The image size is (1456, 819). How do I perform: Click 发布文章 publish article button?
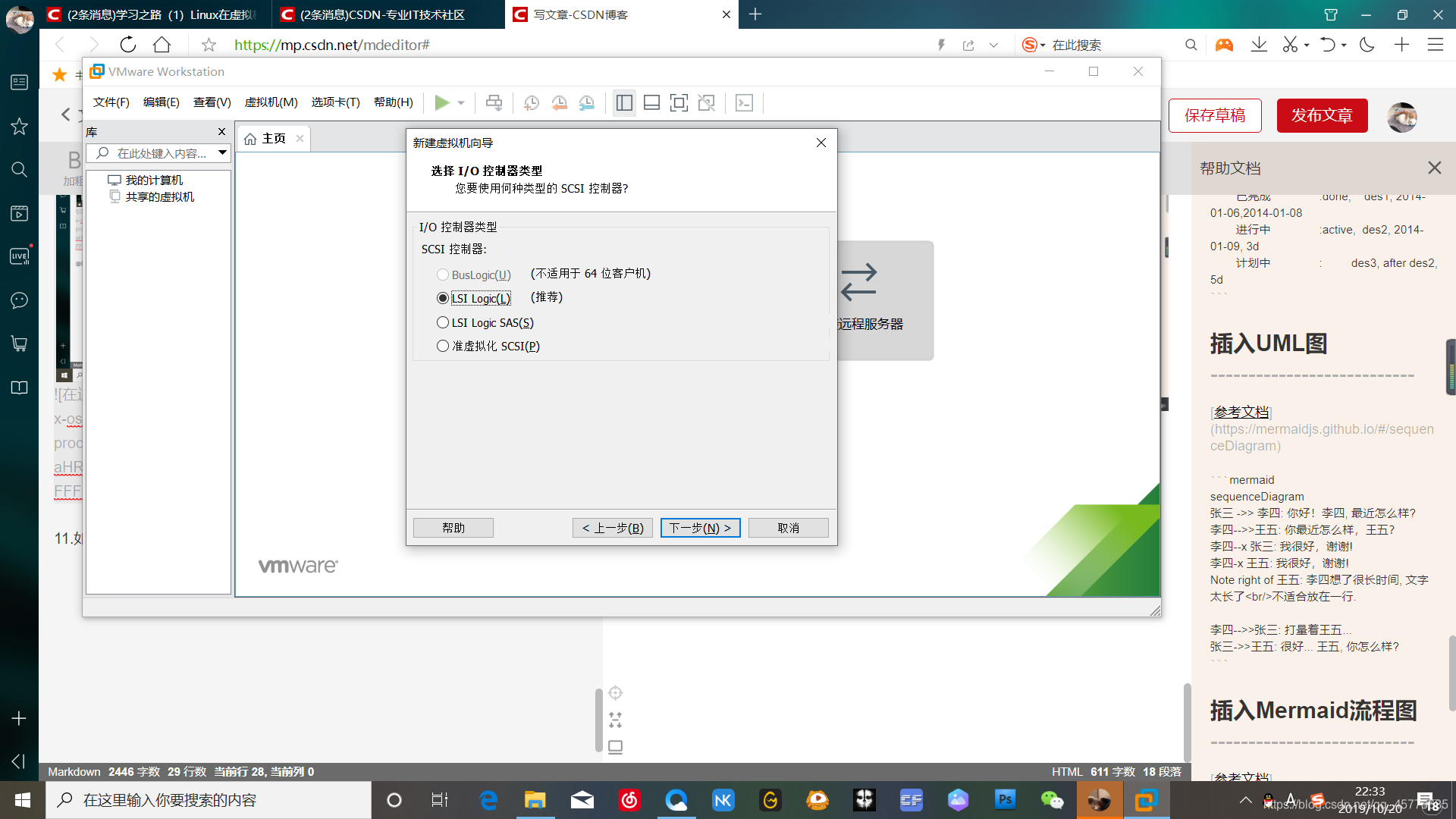(1322, 115)
